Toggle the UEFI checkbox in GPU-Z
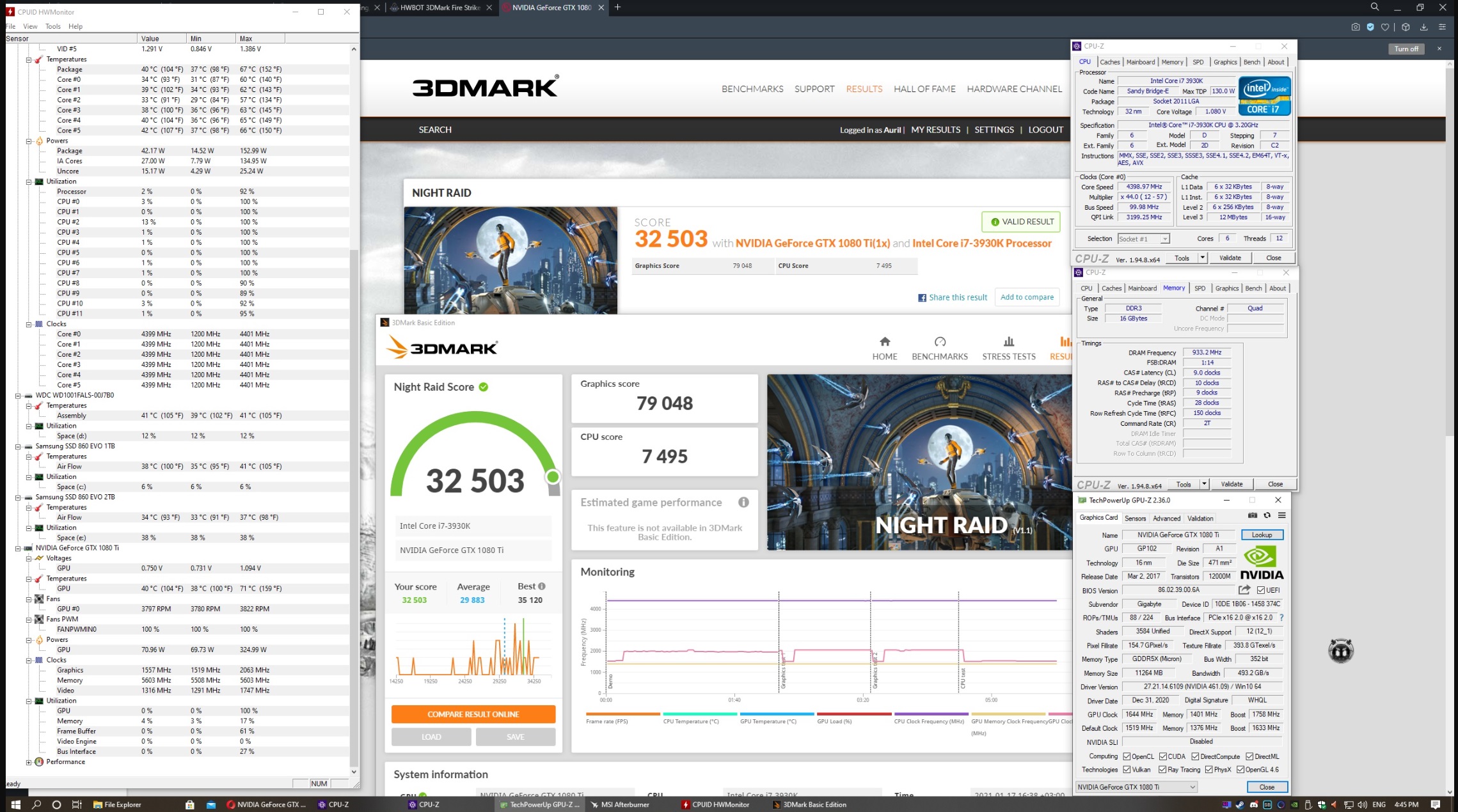This screenshot has height=812, width=1458. pyautogui.click(x=1260, y=590)
